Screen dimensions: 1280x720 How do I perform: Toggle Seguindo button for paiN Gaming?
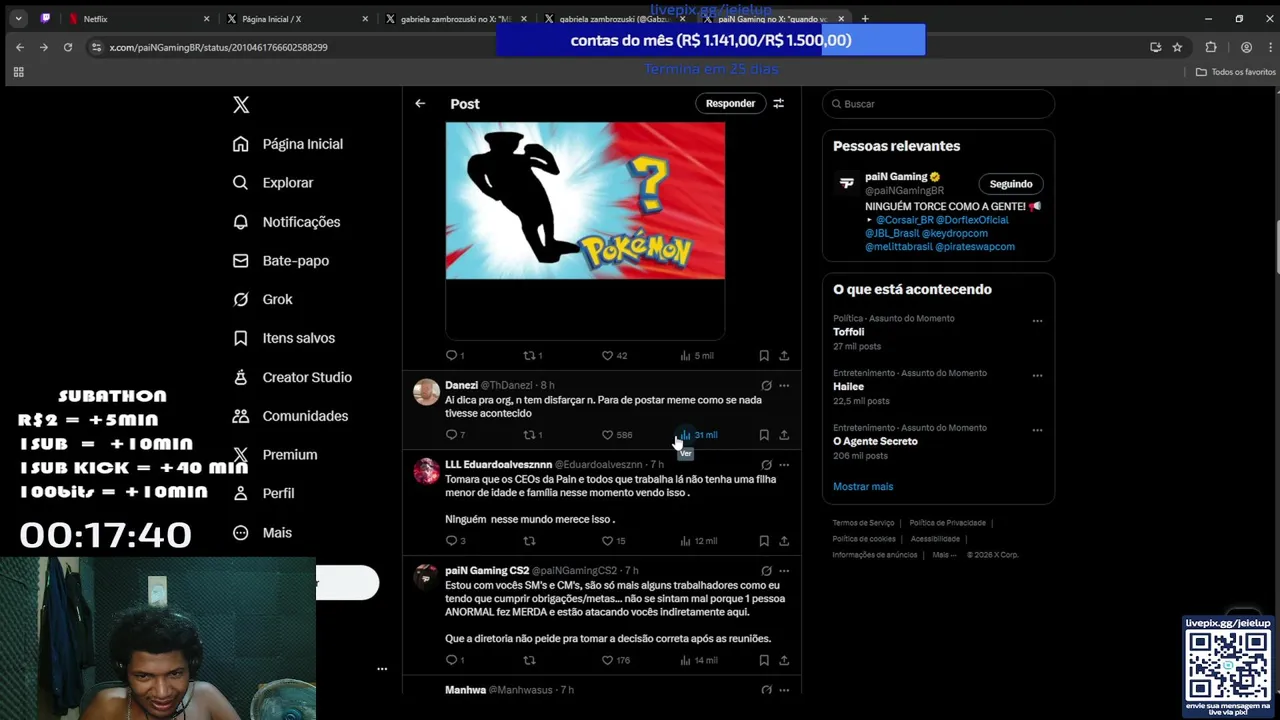point(1011,184)
